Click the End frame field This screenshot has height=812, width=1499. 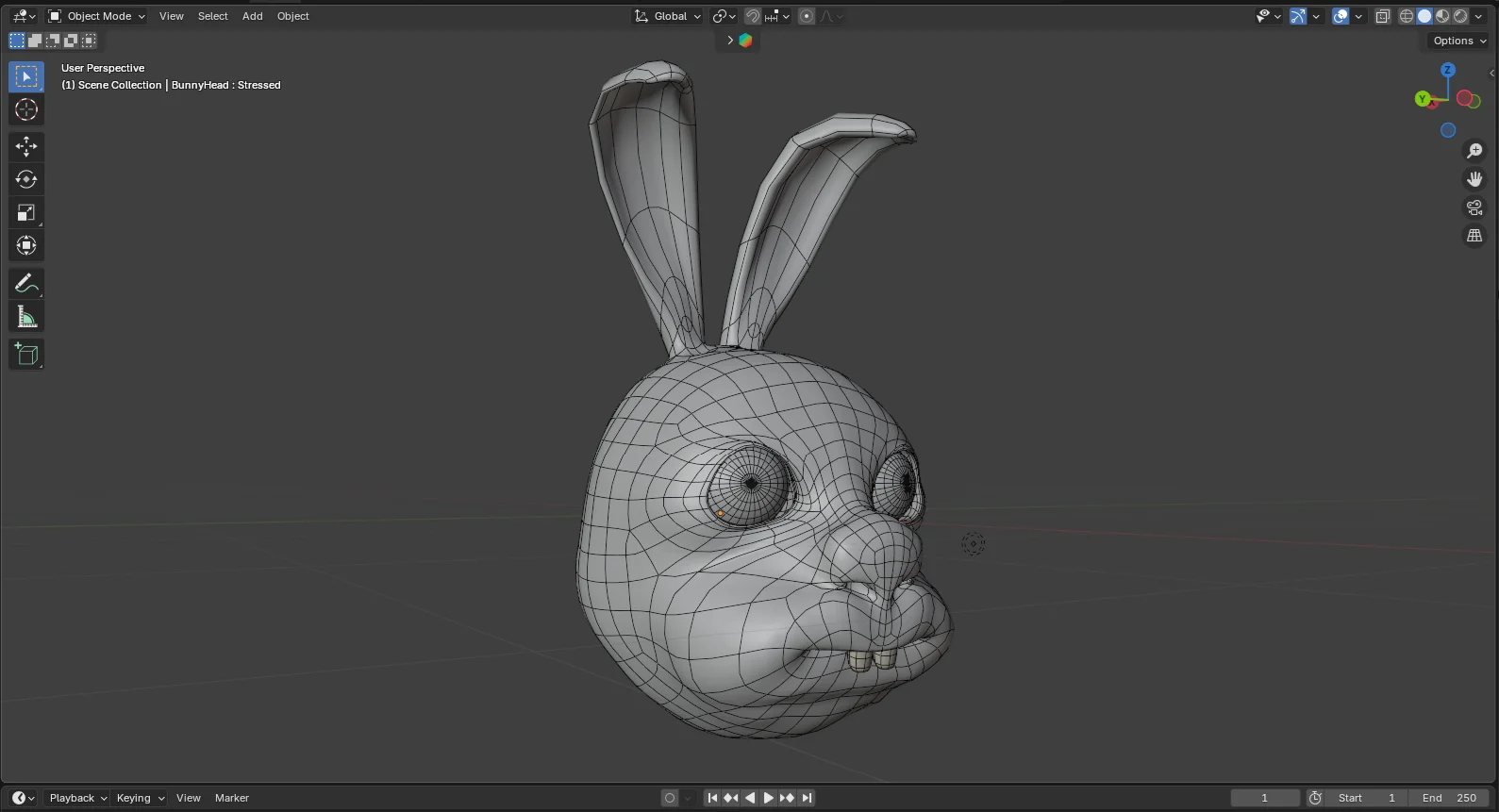tap(1449, 798)
